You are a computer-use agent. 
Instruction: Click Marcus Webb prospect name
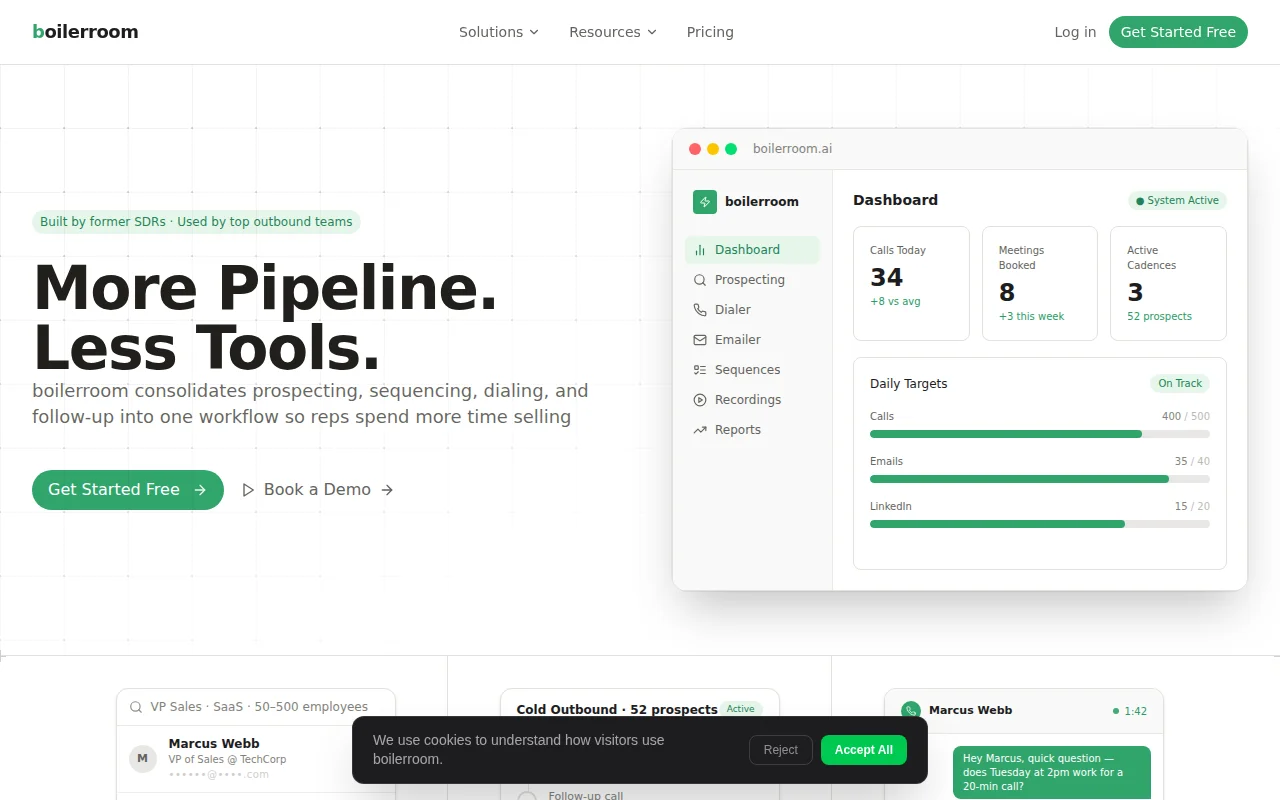(214, 744)
